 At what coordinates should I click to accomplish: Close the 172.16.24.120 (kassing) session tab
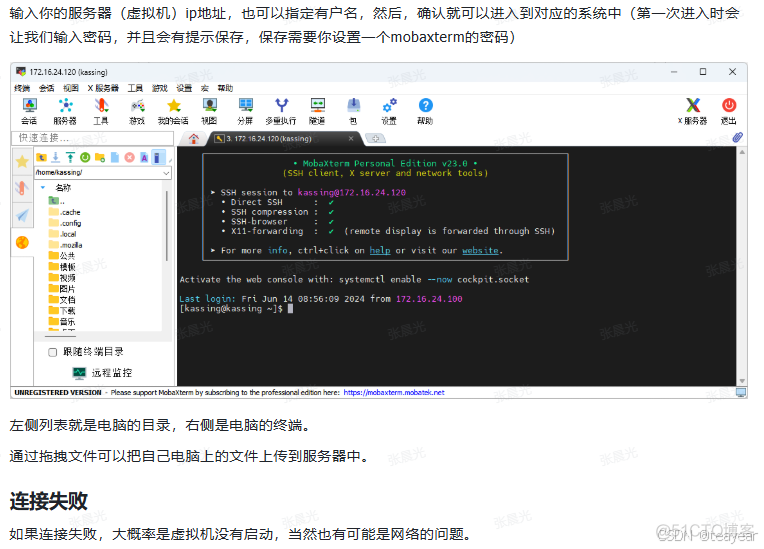(x=351, y=139)
